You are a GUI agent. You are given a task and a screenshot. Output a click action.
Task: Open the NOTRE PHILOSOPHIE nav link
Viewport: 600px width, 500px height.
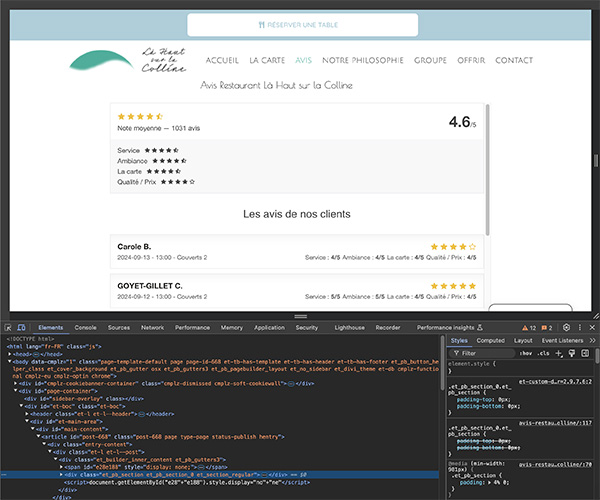pos(363,60)
